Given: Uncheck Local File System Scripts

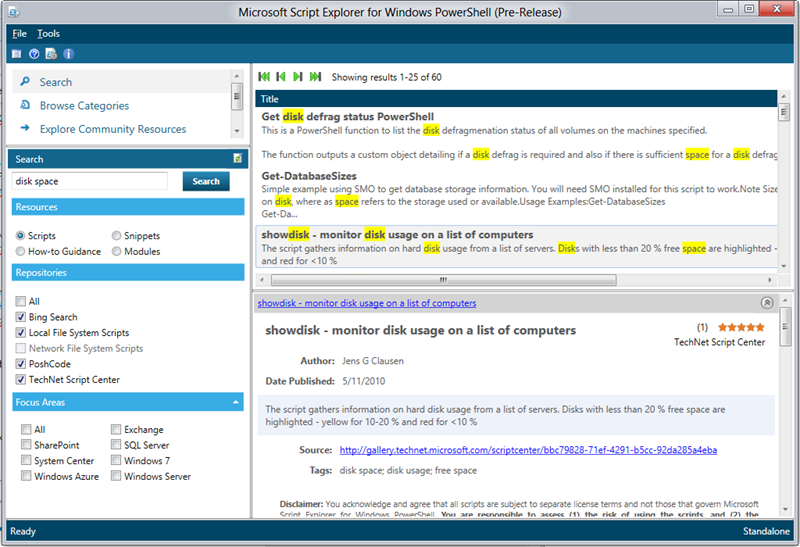Looking at the screenshot, I should click(20, 333).
